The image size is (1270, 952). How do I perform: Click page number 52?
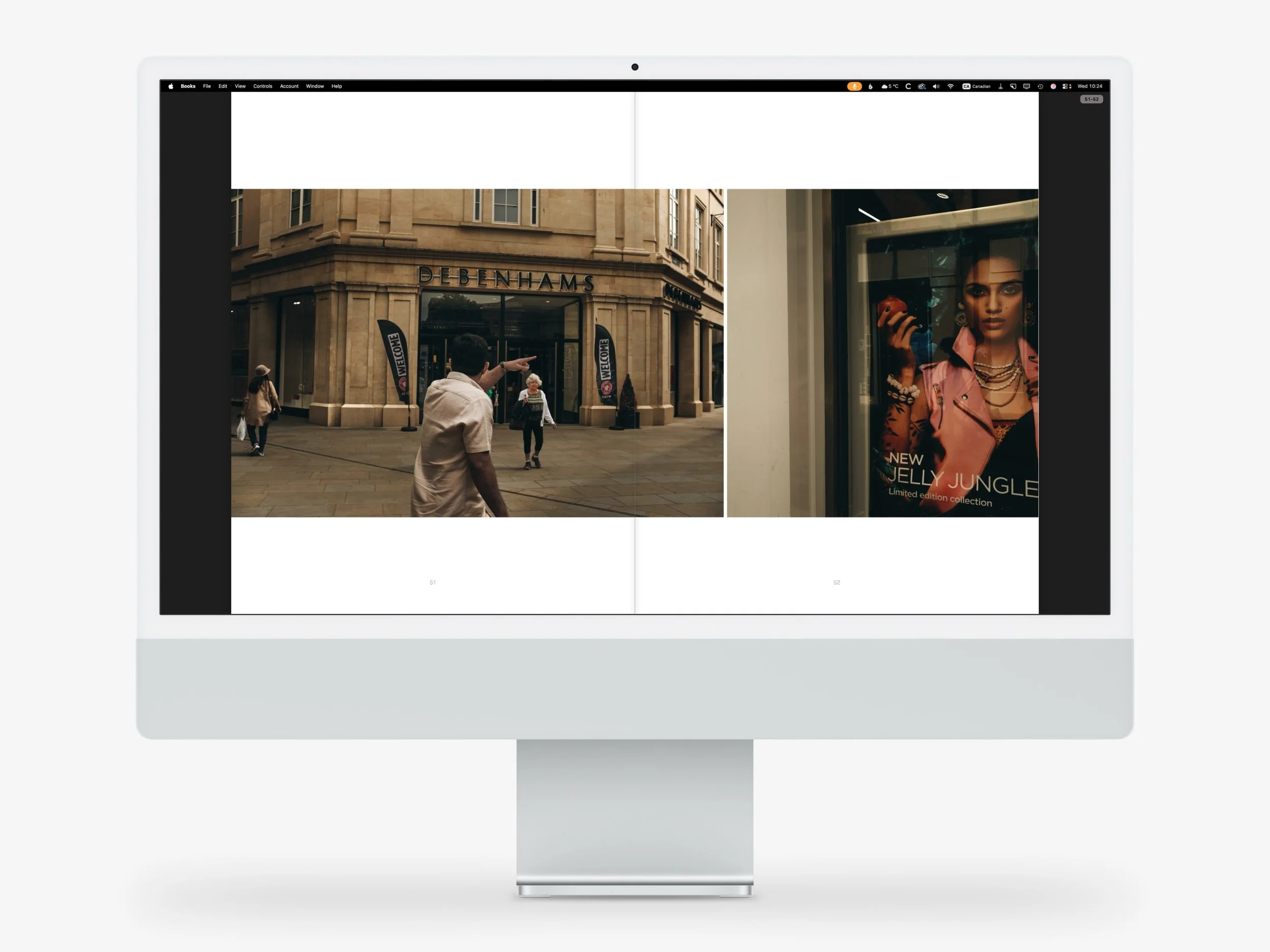point(837,582)
